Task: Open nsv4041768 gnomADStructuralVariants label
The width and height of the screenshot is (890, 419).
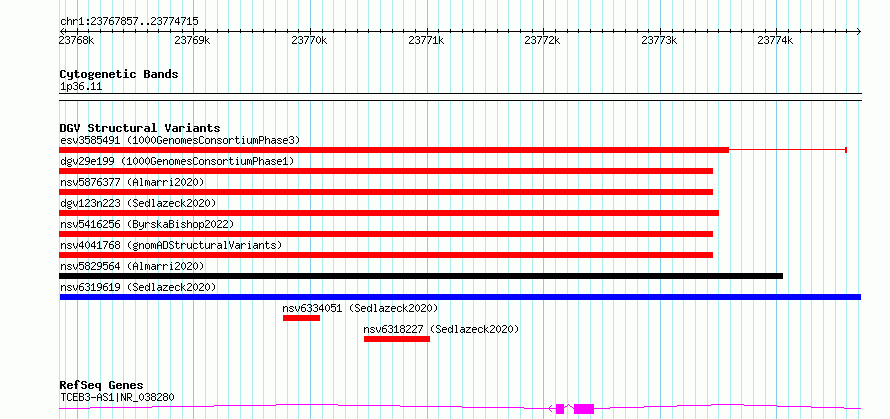Action: click(x=171, y=245)
